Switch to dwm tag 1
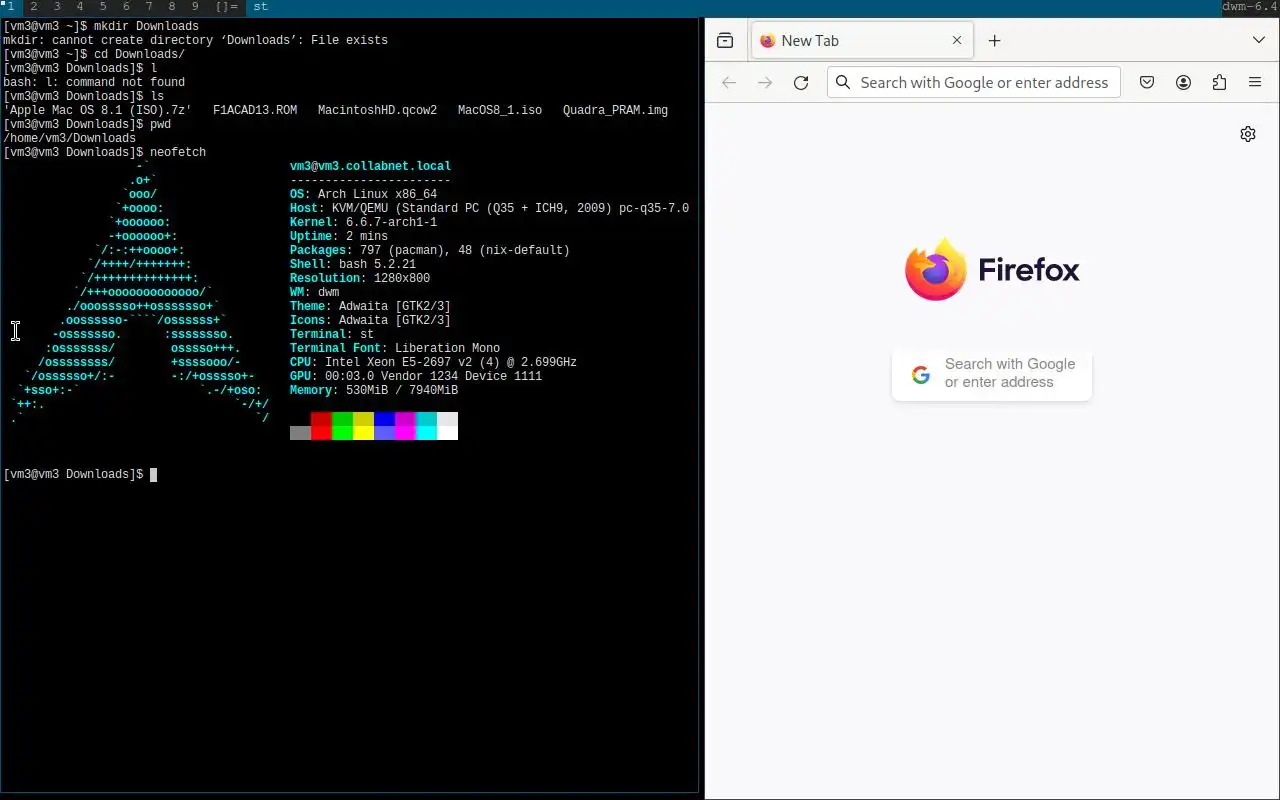 [11, 7]
